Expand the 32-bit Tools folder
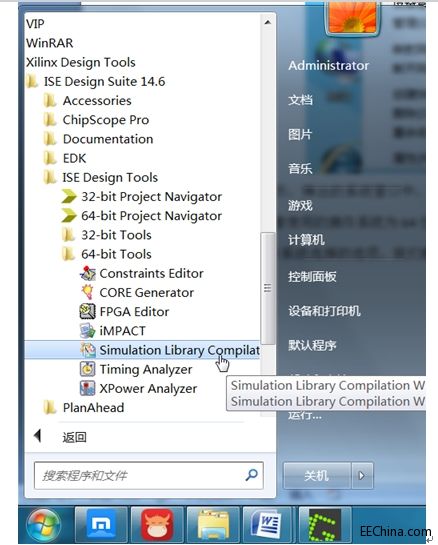Viewport: 438px width, 545px height. click(x=107, y=235)
